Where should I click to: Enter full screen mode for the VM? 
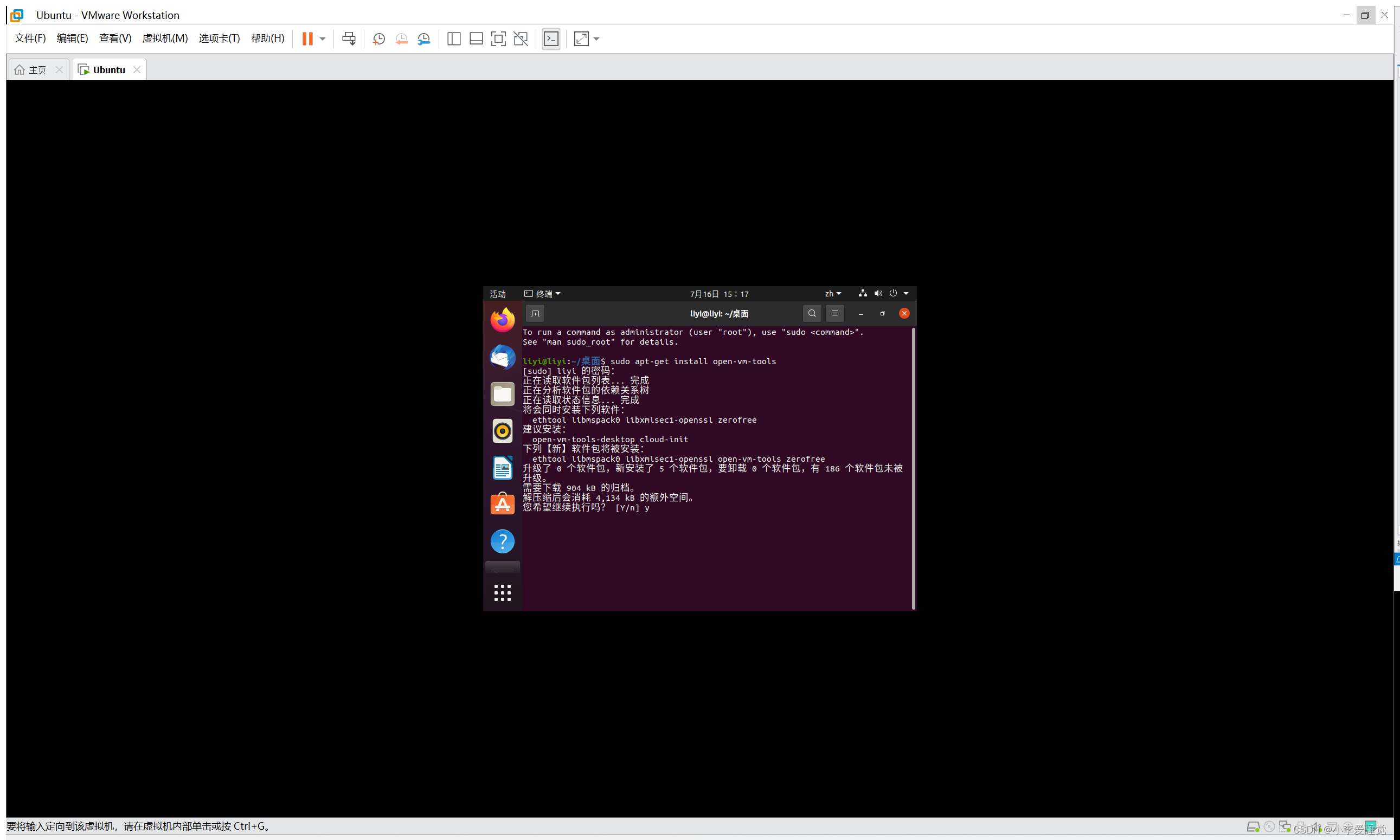pos(498,38)
